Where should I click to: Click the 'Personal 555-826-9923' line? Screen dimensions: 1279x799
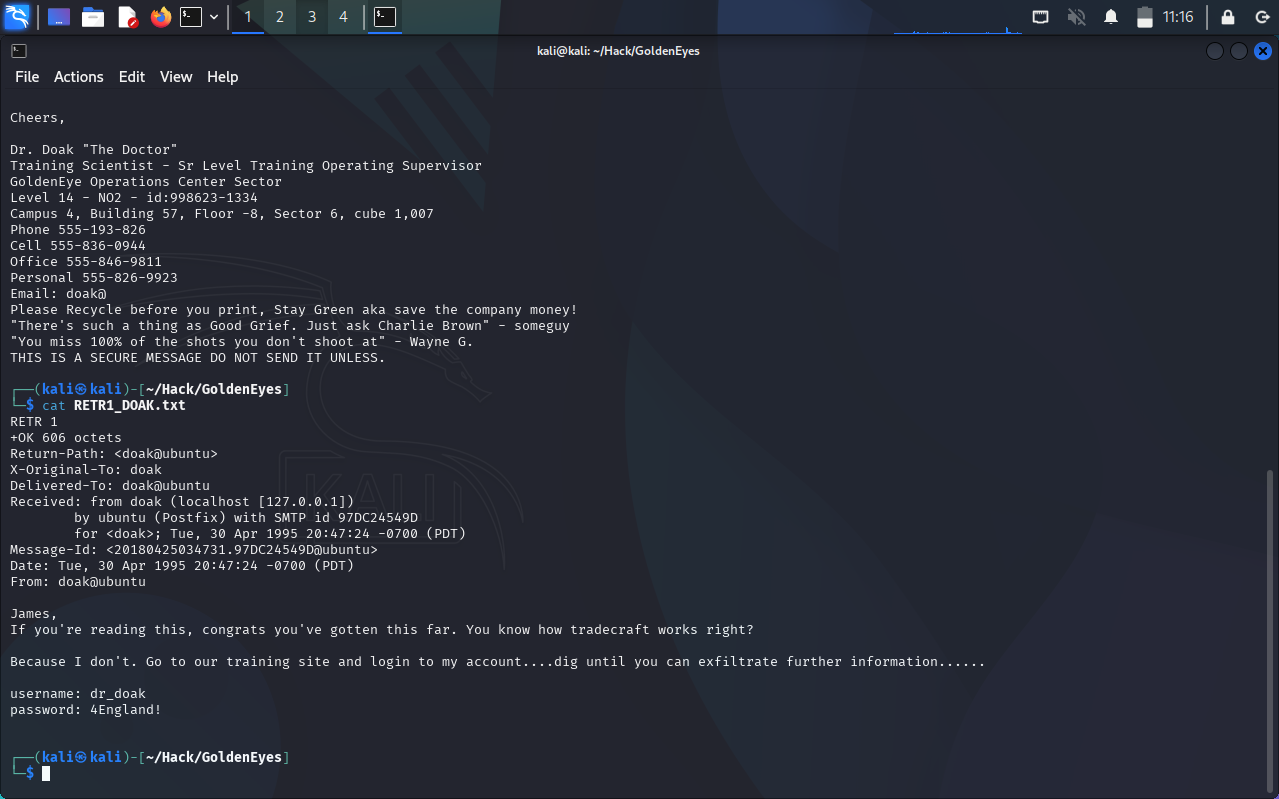tap(94, 278)
